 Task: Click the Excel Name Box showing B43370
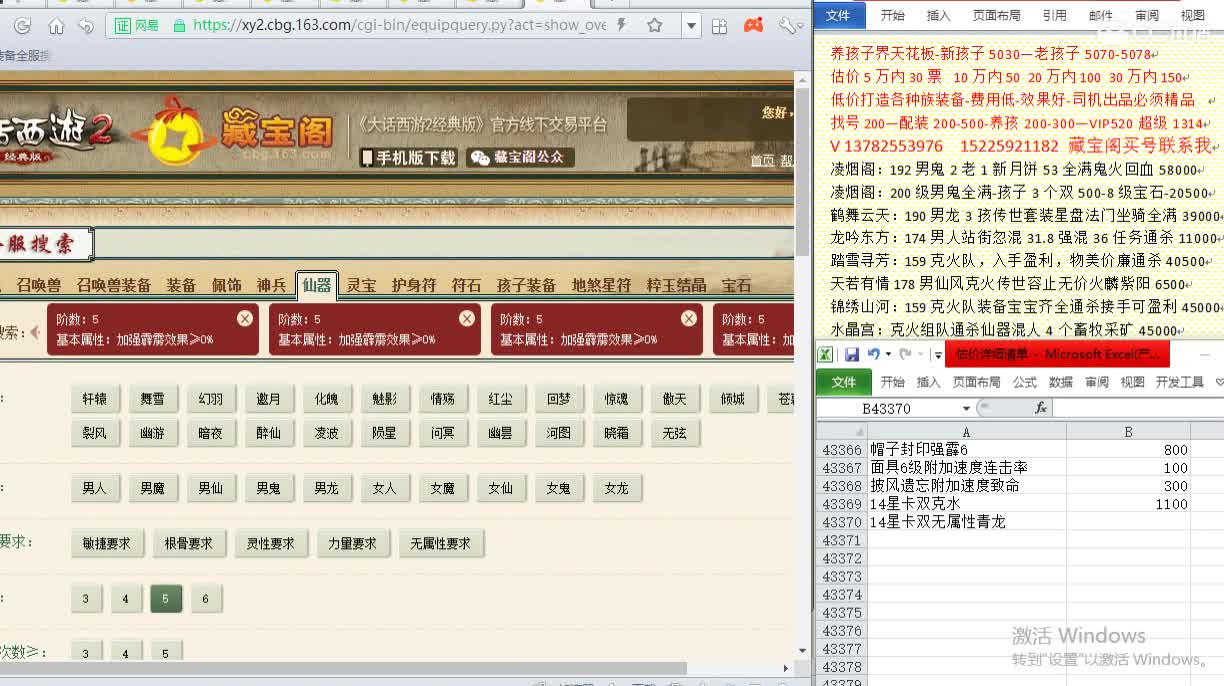pos(887,408)
